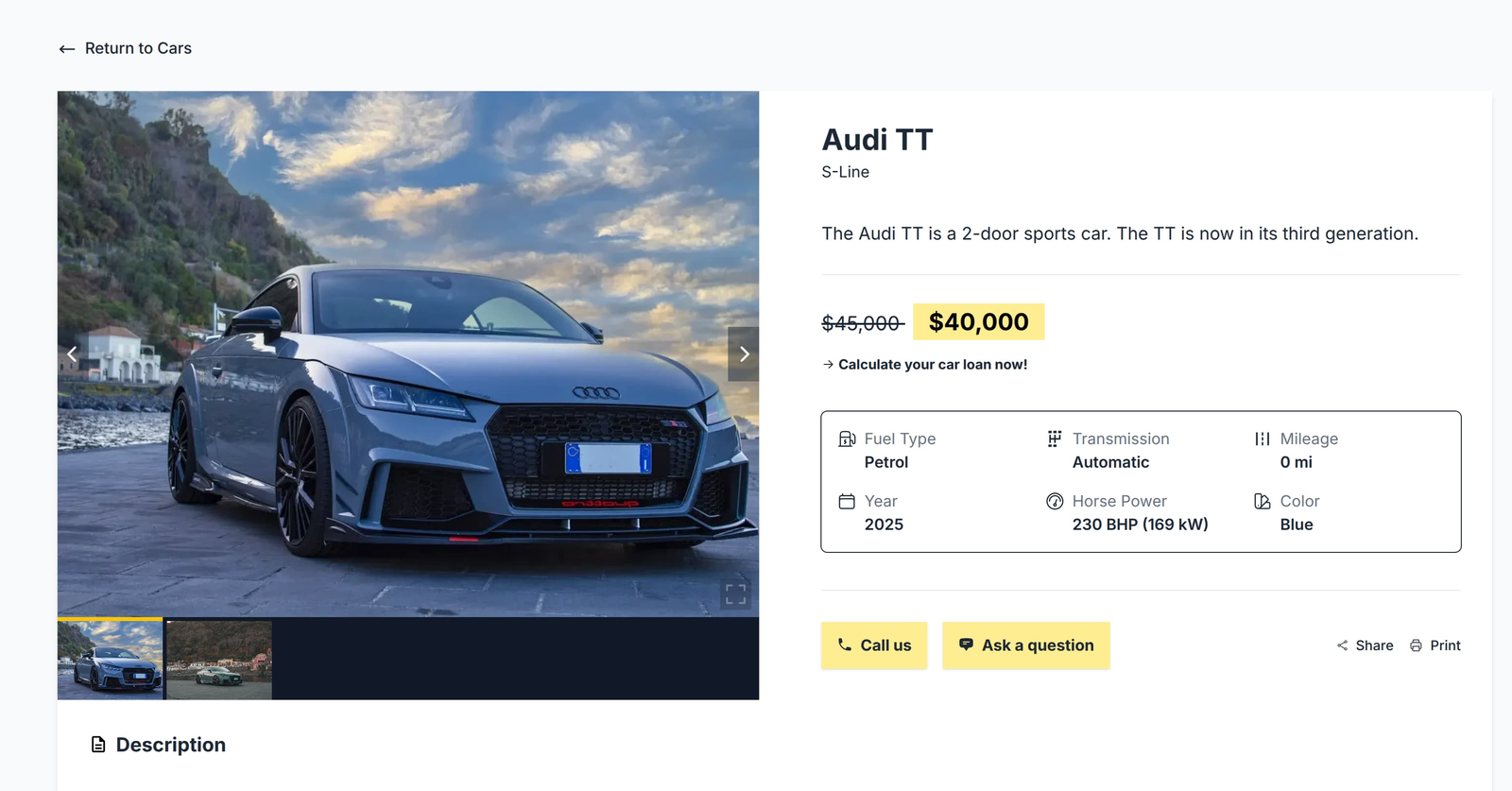Show the previous car image
The image size is (1512, 791).
coord(72,353)
